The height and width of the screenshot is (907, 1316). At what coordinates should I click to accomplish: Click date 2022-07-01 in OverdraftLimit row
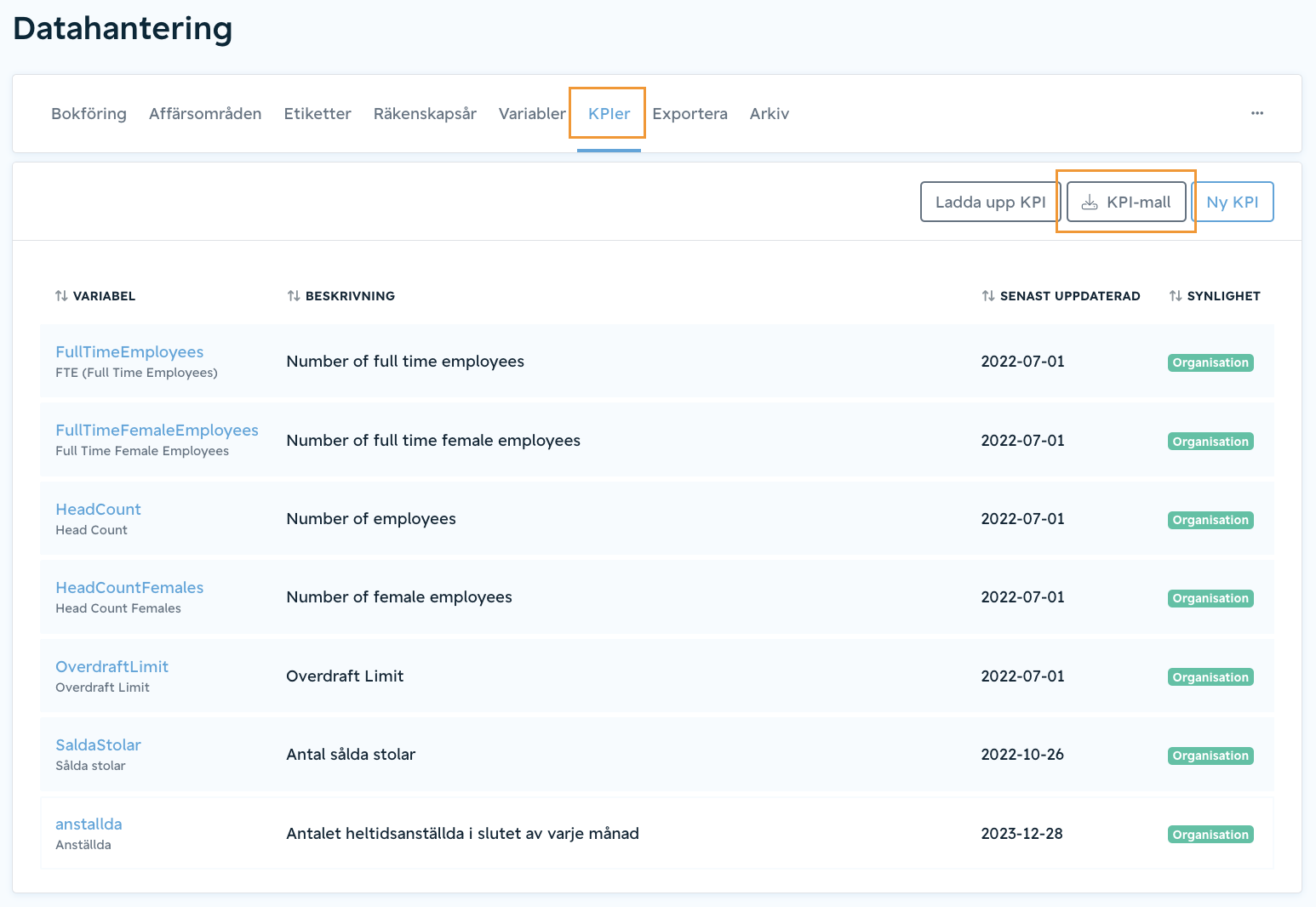[x=1022, y=676]
